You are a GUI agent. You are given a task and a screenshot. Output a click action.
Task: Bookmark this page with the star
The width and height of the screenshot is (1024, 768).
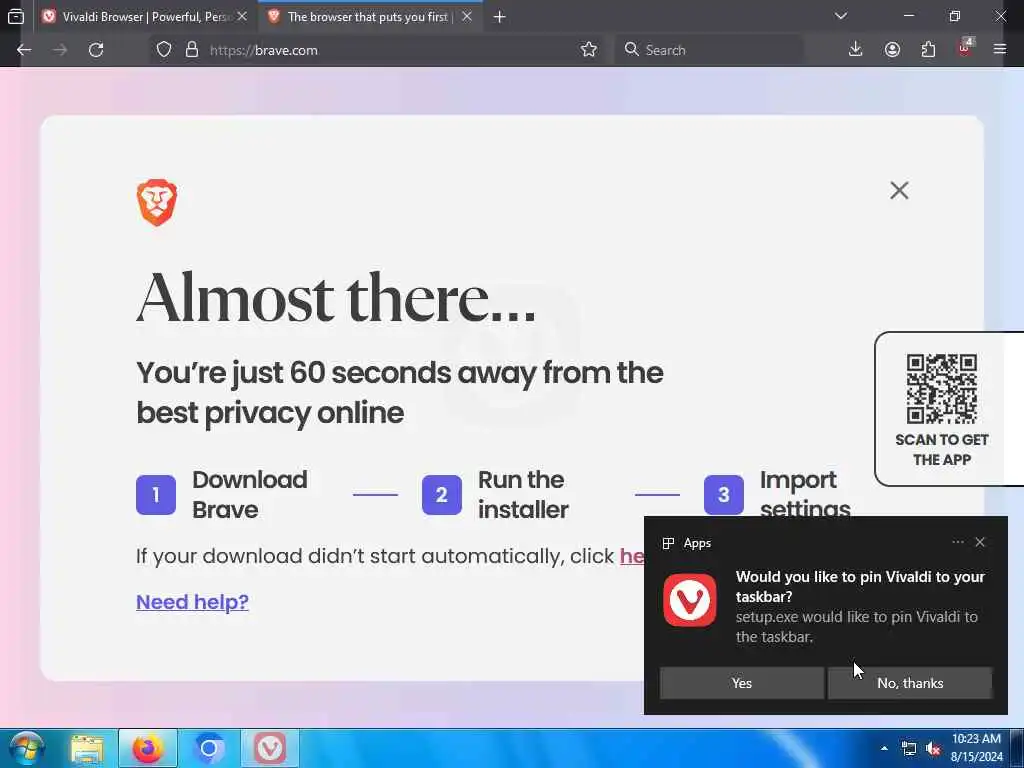pyautogui.click(x=588, y=50)
